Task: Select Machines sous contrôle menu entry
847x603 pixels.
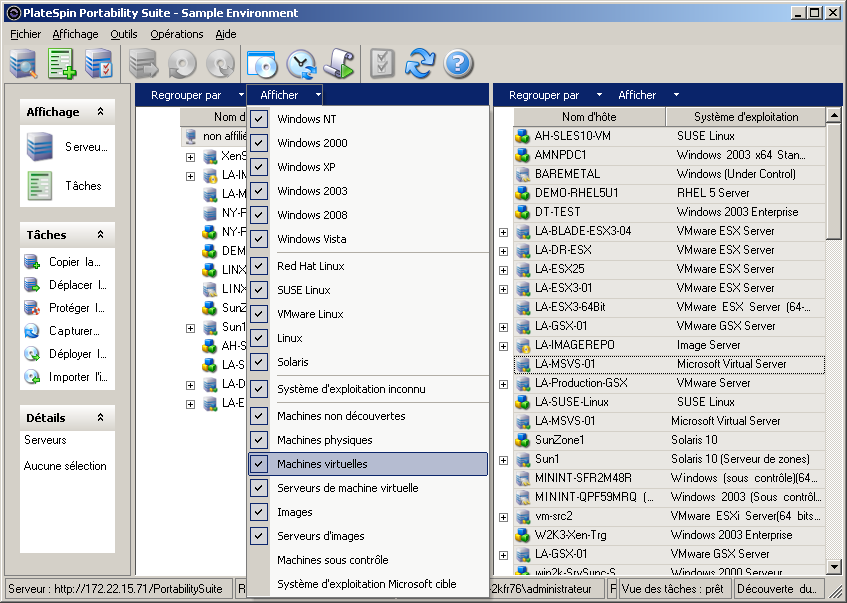Action: 332,560
